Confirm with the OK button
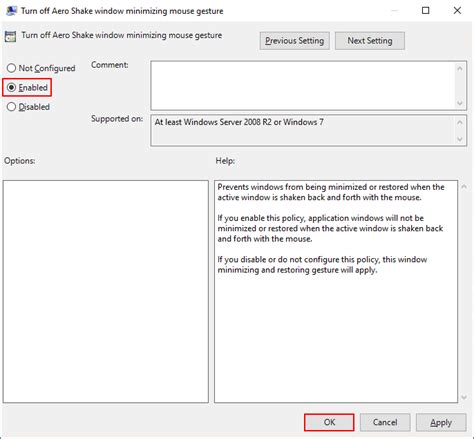This screenshot has width=474, height=439. (x=329, y=422)
